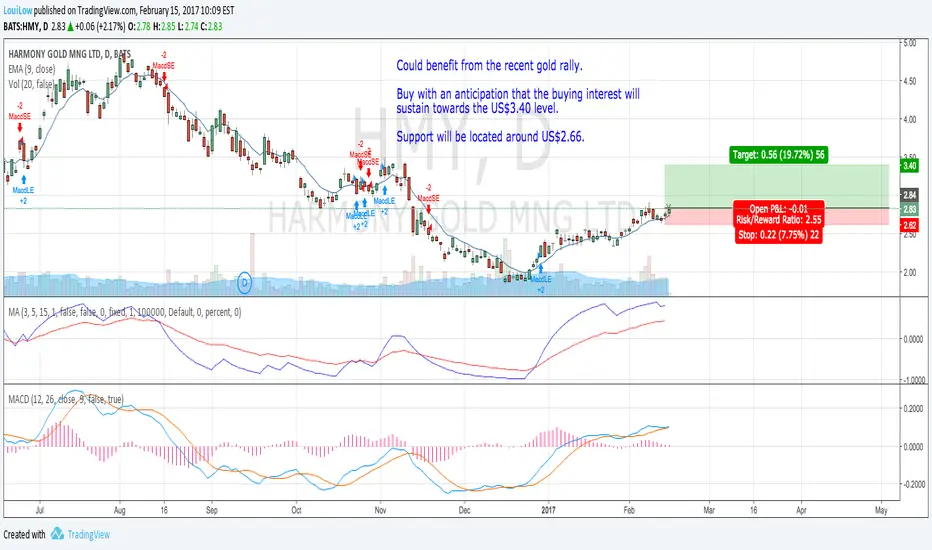Click the L:2.74 low value
Viewport: 932px width, 550px height.
(188, 26)
